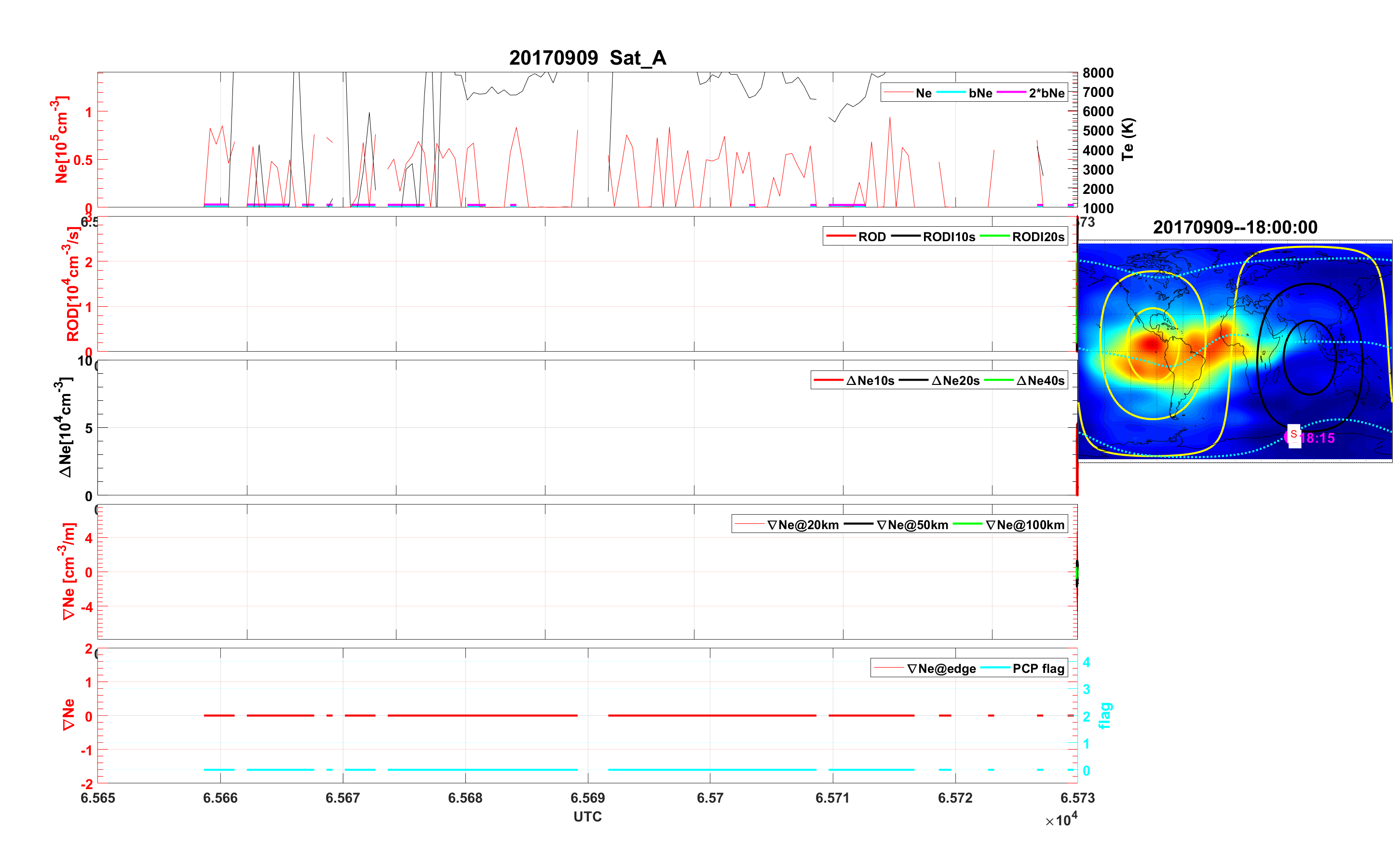Click the ΔNe10s legend entry
Viewport: 1400px width, 847px height.
click(870, 380)
